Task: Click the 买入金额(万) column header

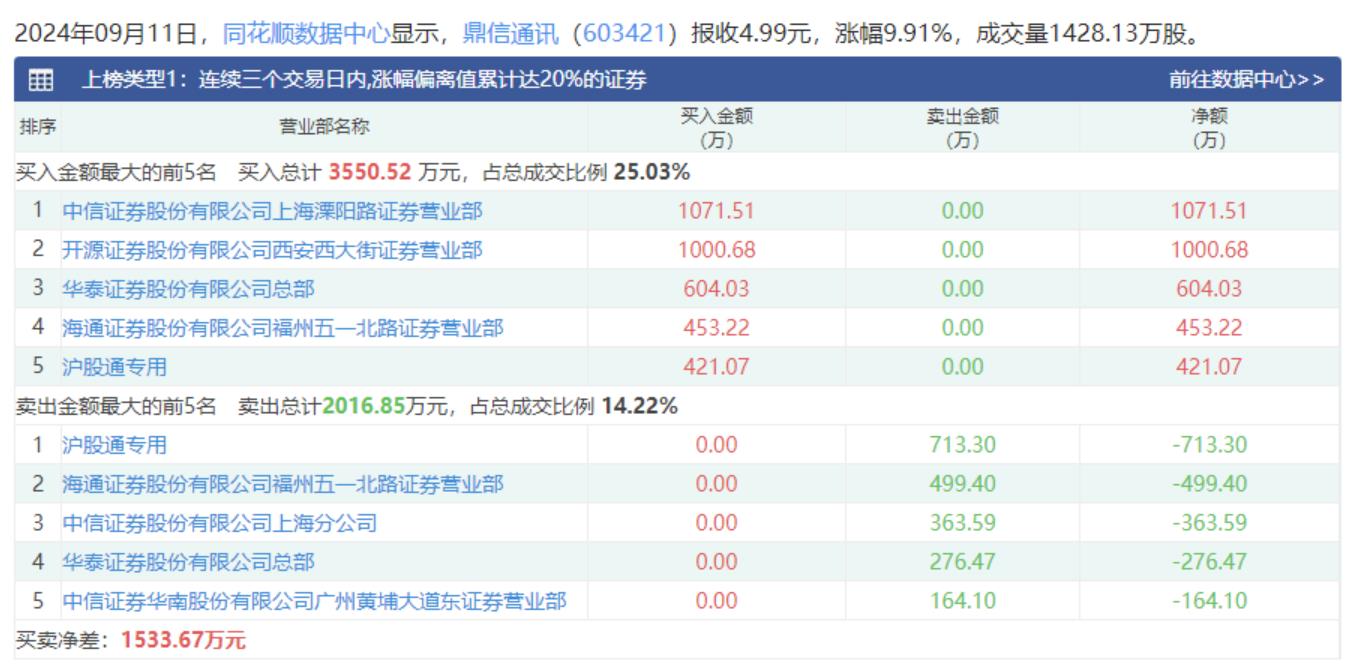Action: tap(716, 128)
